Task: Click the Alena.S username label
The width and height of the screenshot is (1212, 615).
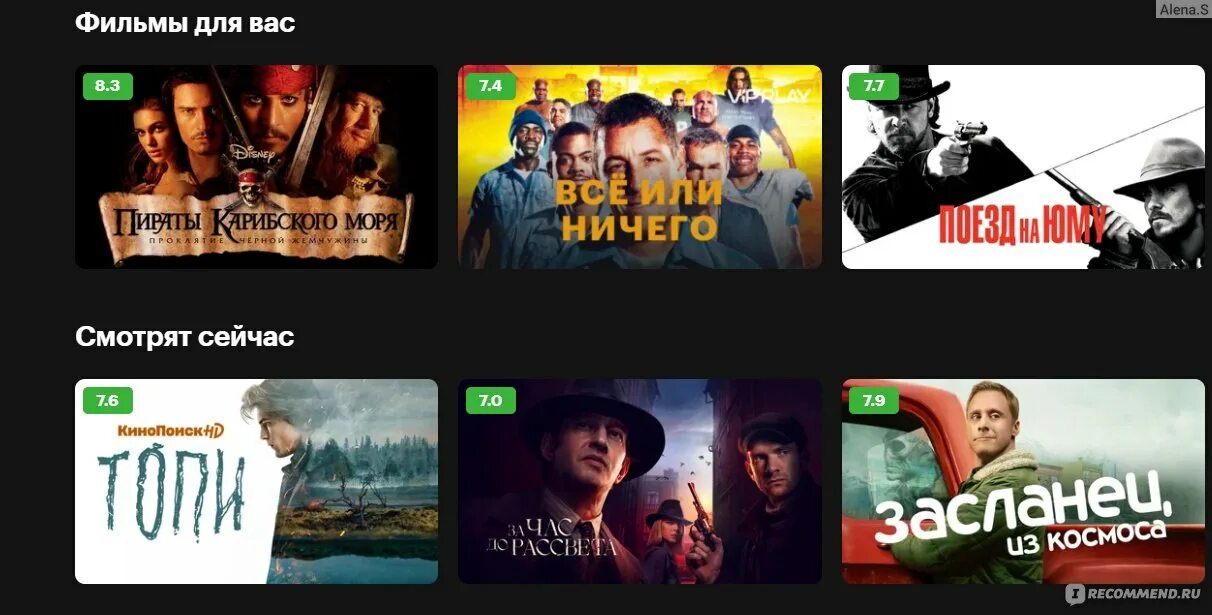Action: (x=1184, y=9)
